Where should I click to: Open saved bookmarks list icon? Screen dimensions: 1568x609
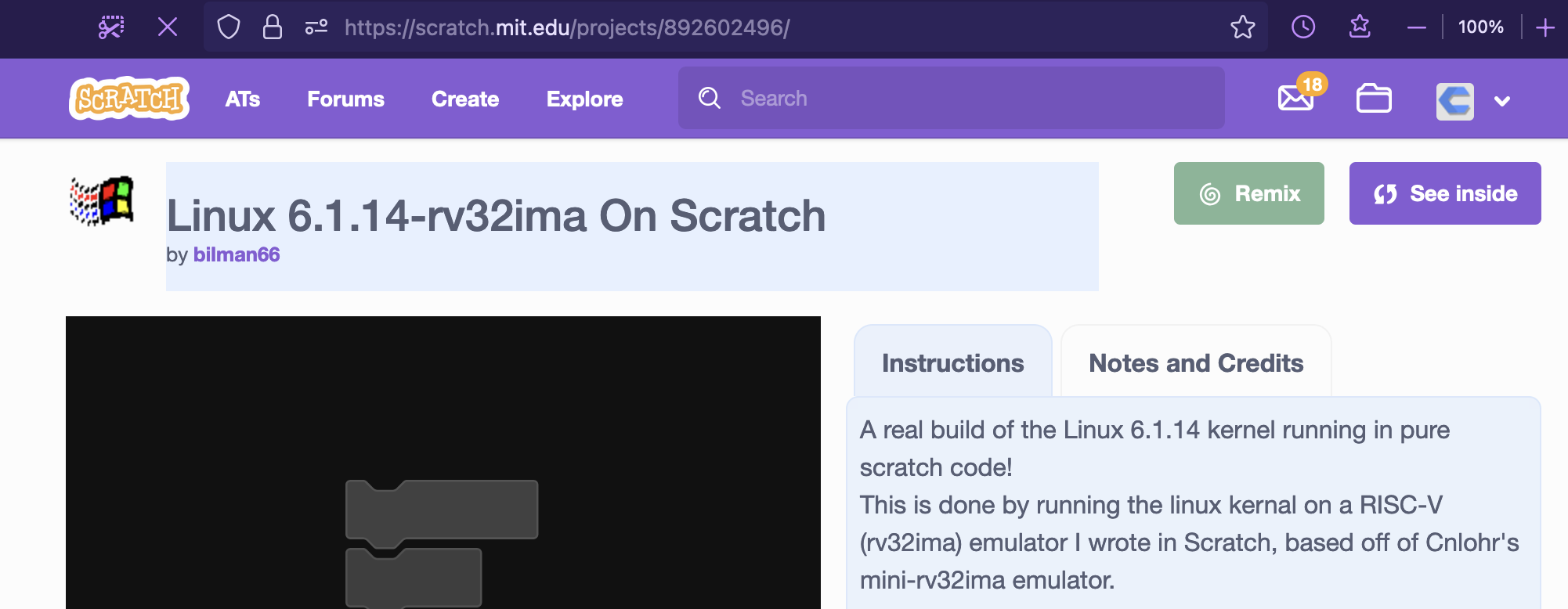(1360, 27)
